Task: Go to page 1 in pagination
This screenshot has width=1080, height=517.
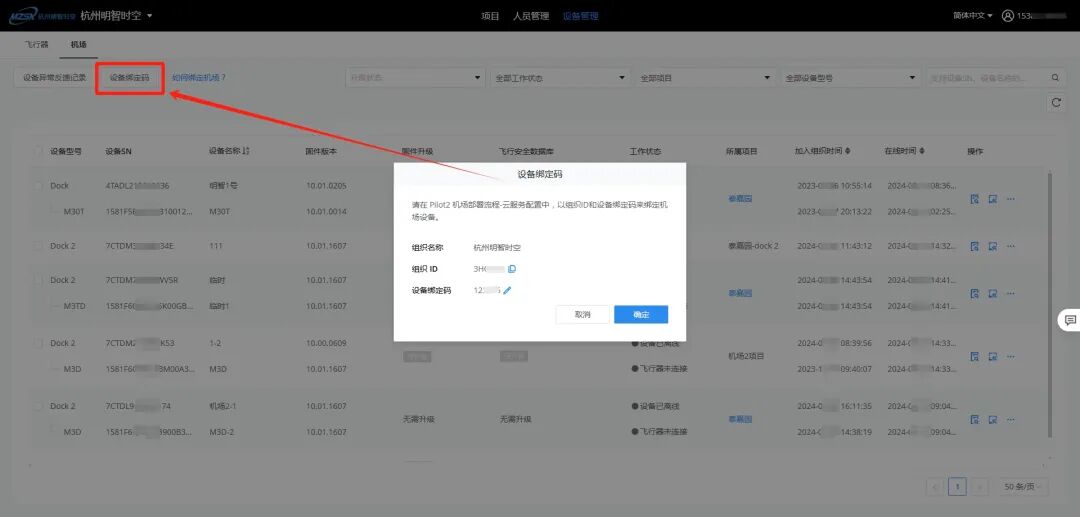Action: [x=957, y=487]
